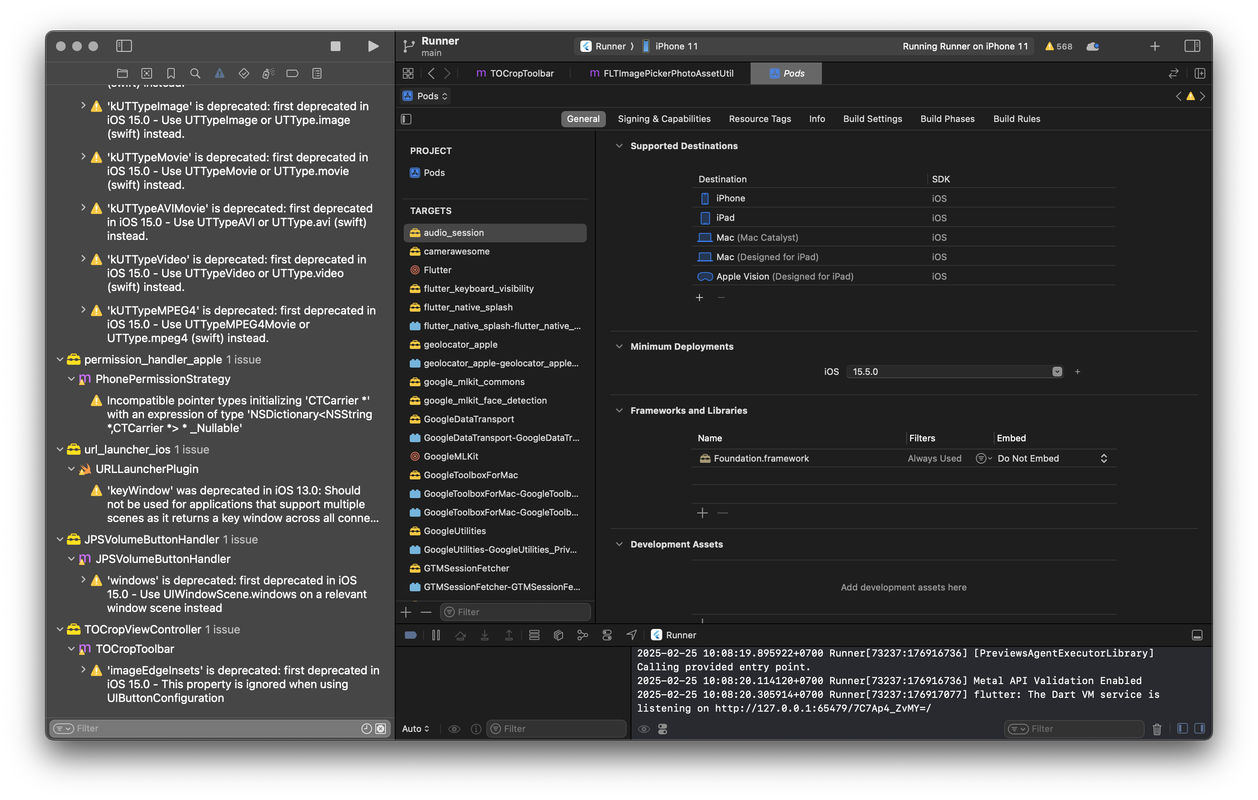Open Do Not Embed dropdown
Image resolution: width=1258 pixels, height=800 pixels.
pos(1053,459)
